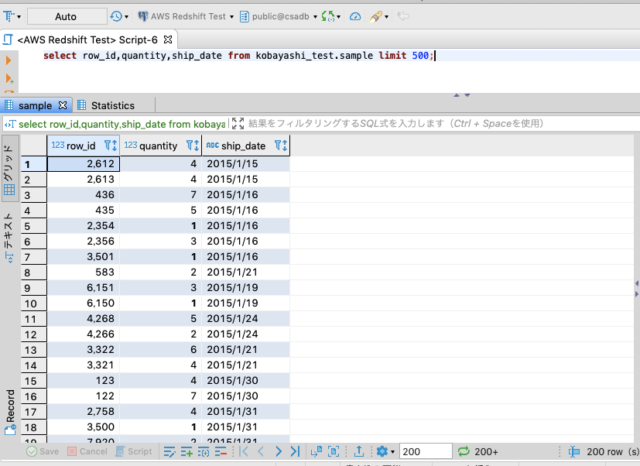The width and height of the screenshot is (640, 466).
Task: Expand the reconnect icon dropdown arrow
Action: (338, 17)
